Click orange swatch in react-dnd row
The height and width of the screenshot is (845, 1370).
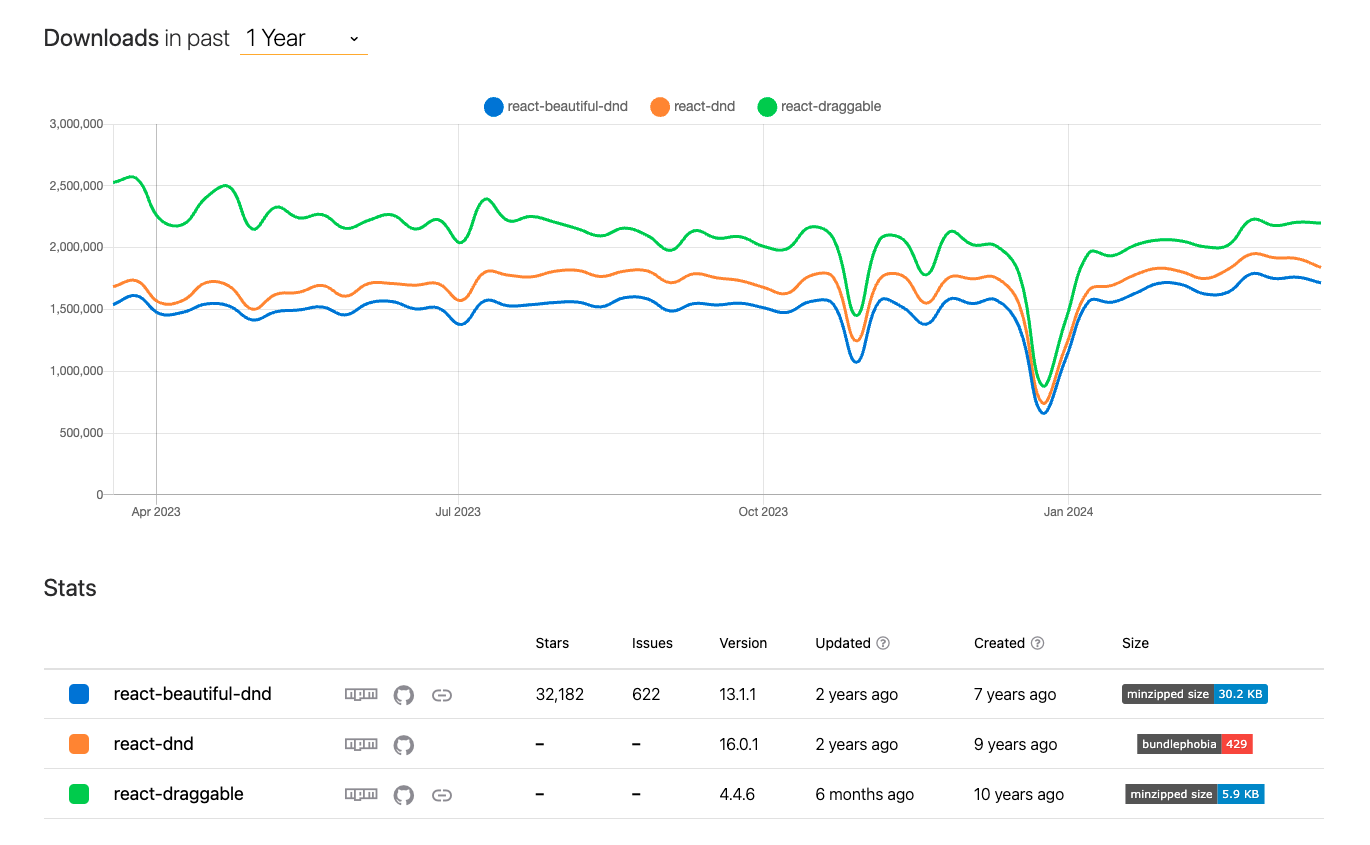[79, 744]
